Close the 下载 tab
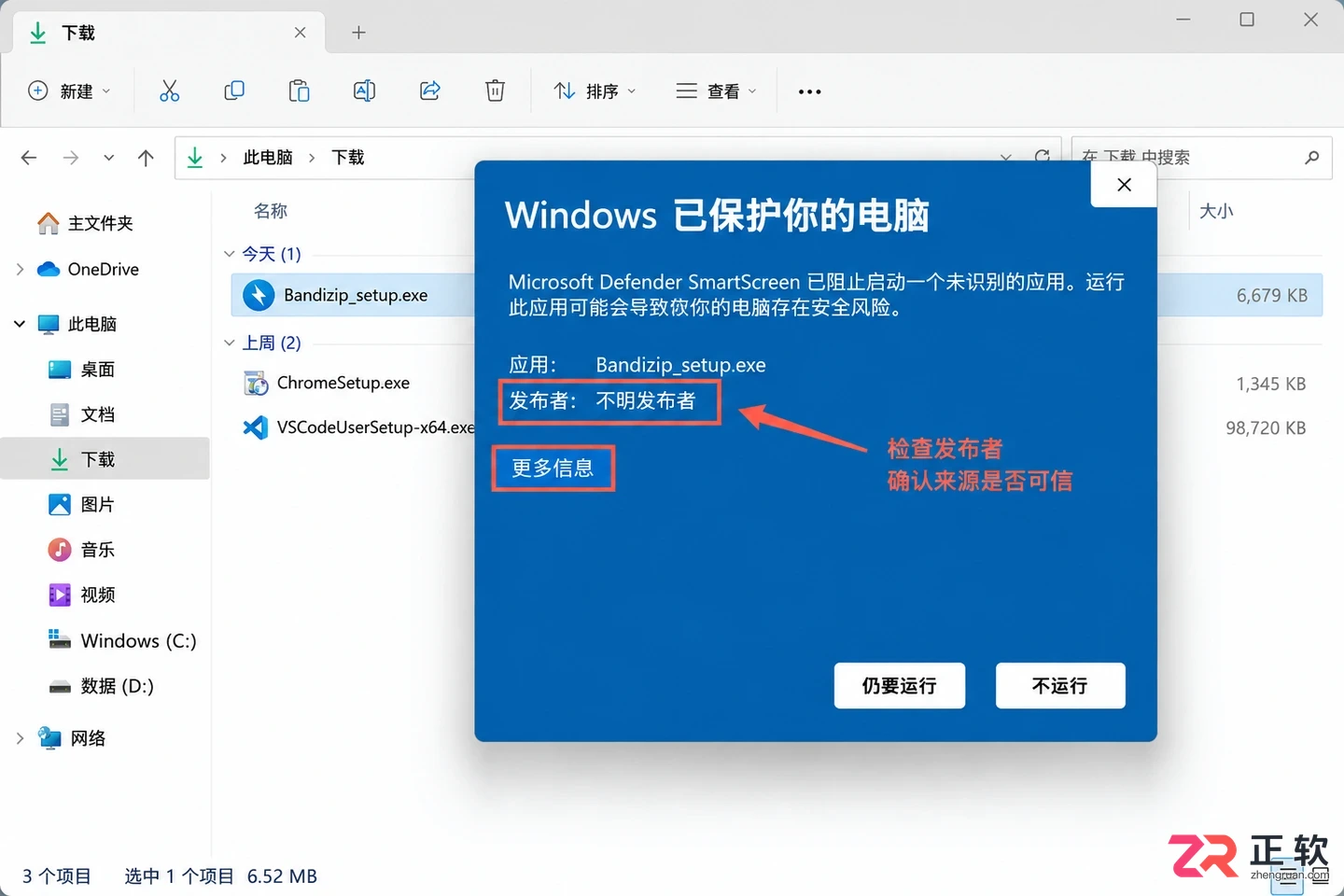Screen dimensions: 1344x896 (300, 33)
